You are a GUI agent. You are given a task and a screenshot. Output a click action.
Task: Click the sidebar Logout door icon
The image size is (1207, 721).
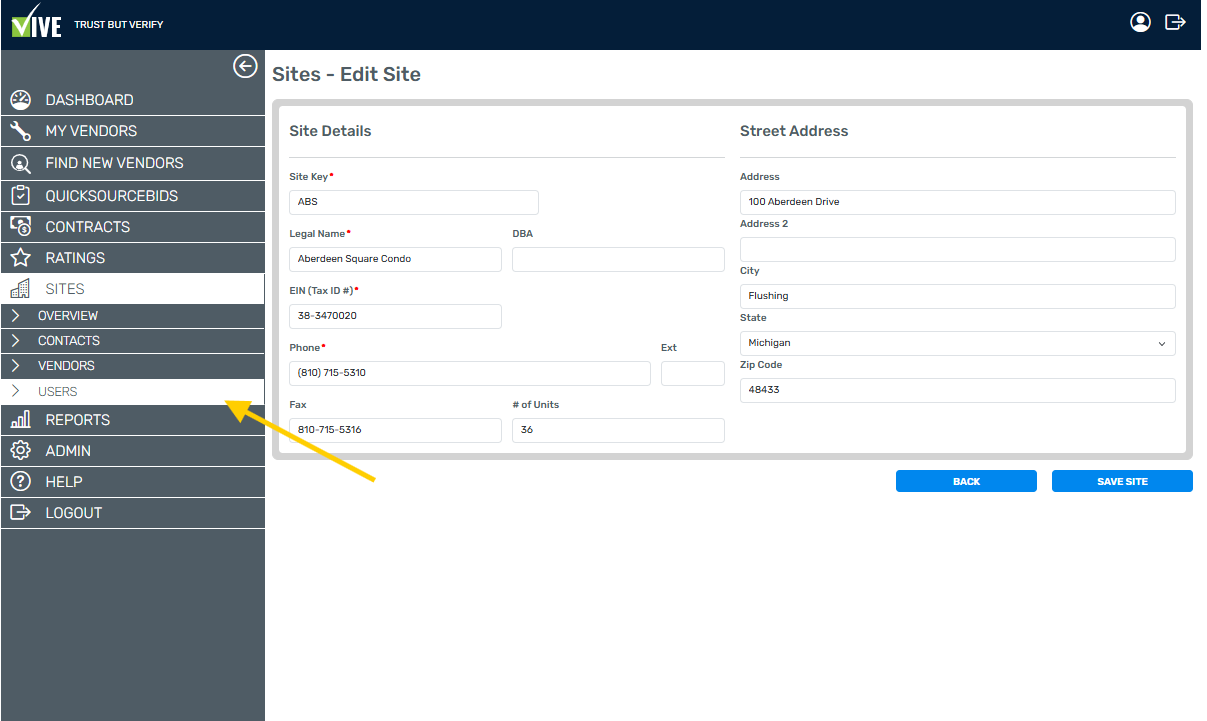(21, 513)
